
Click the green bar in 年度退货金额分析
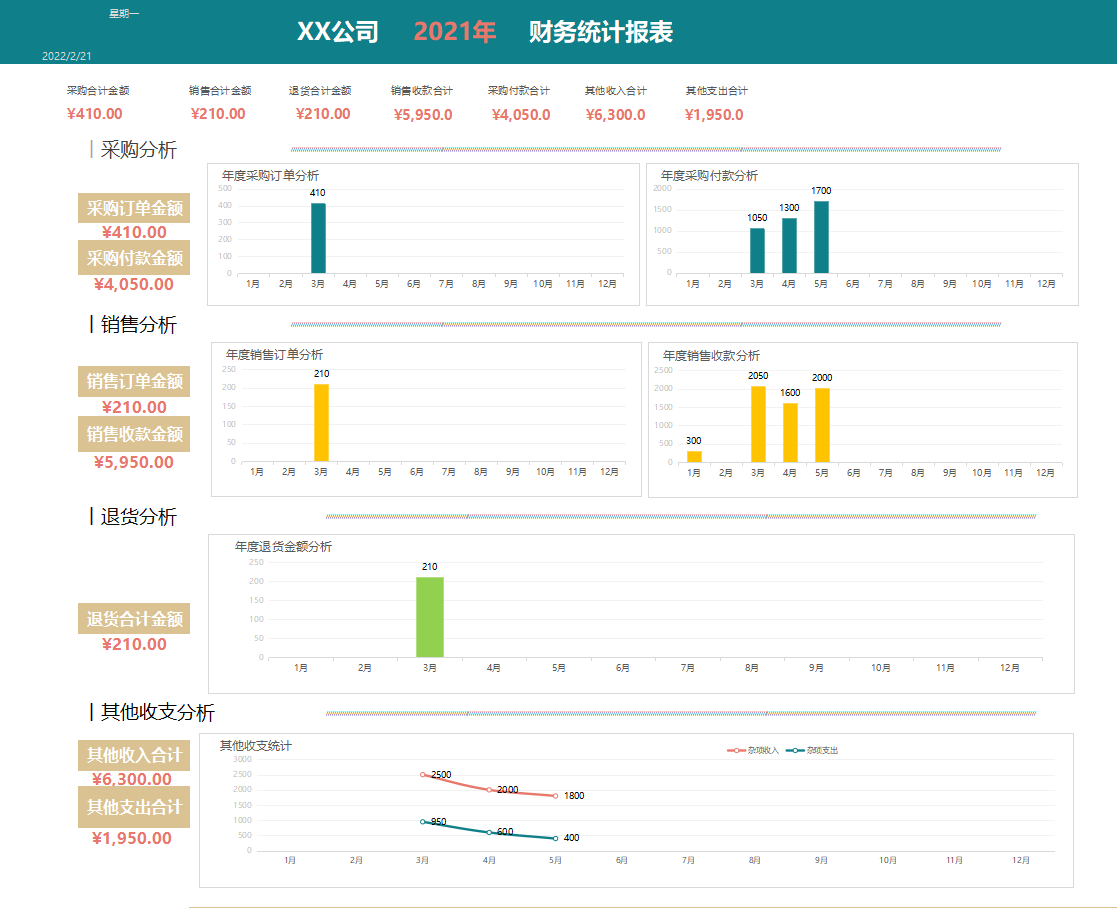pos(430,615)
